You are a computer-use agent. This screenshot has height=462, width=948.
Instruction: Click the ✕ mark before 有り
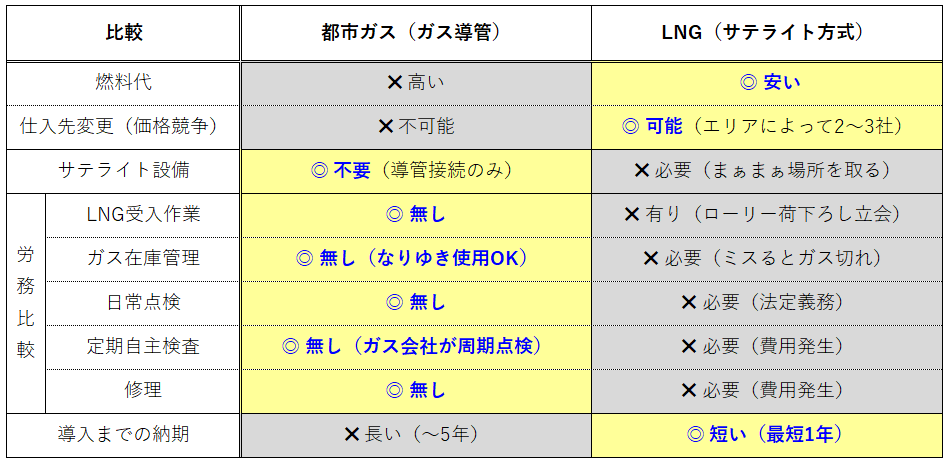point(632,214)
